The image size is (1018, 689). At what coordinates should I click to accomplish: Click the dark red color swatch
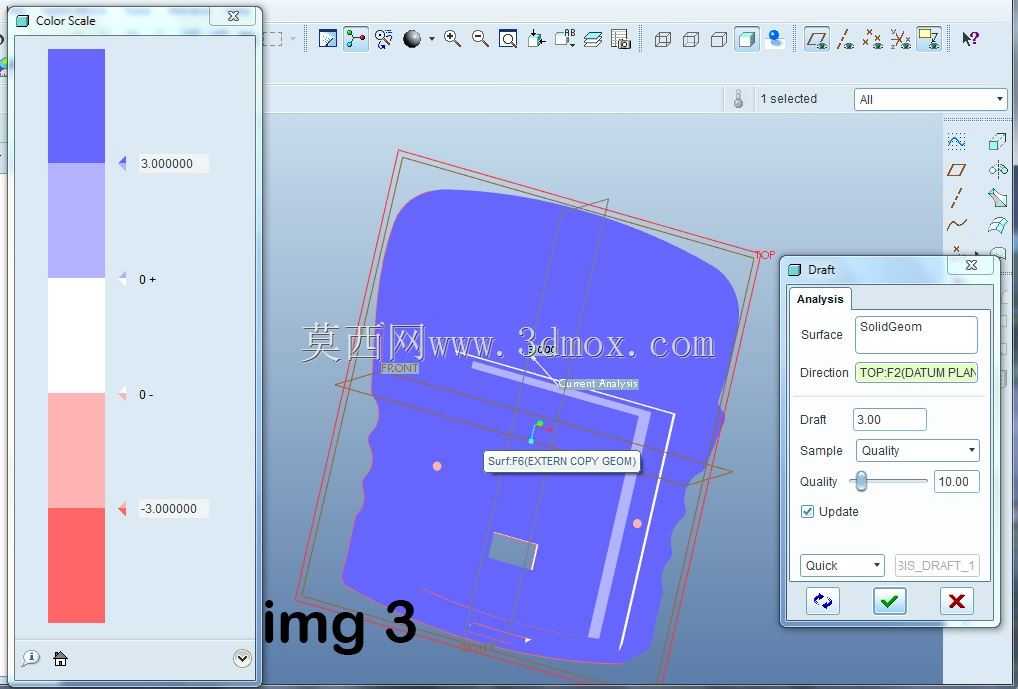76,565
